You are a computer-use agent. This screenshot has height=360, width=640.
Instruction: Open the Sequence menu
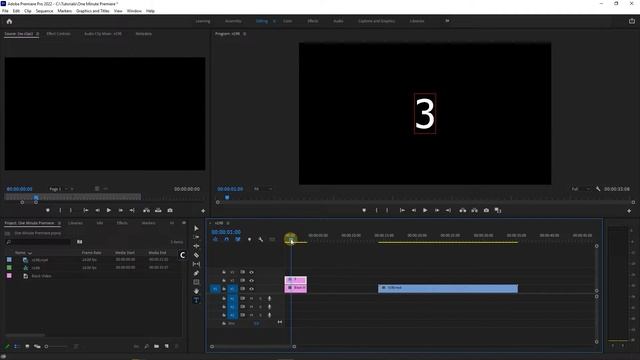pyautogui.click(x=44, y=11)
